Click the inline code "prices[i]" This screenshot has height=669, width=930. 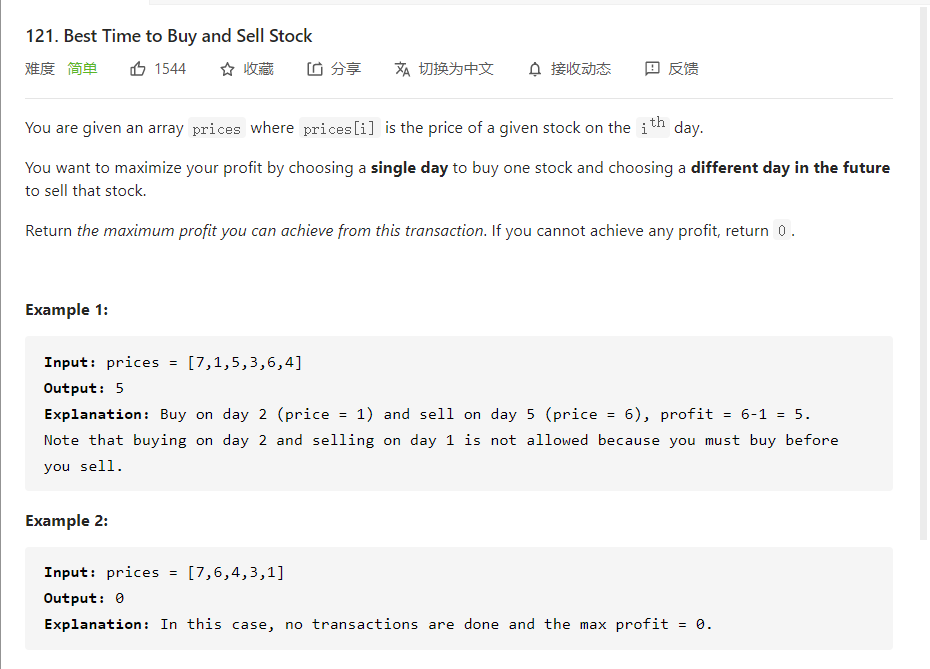click(x=339, y=128)
